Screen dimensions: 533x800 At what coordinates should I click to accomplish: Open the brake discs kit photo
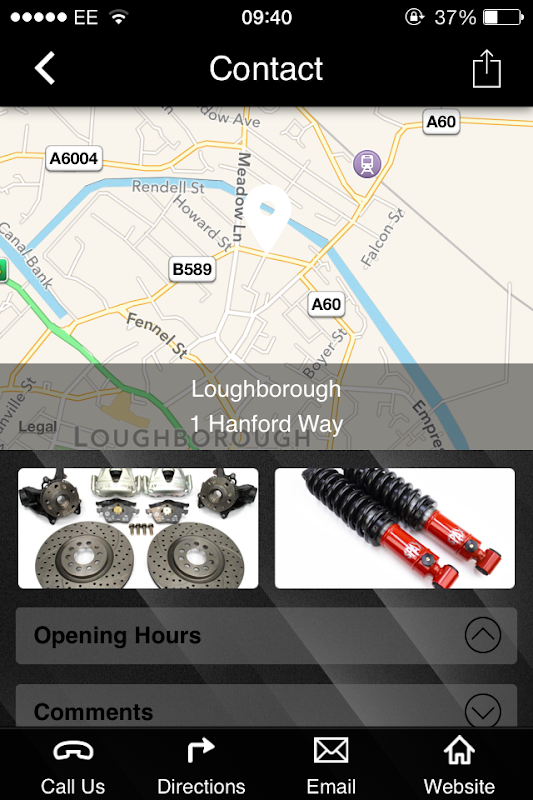click(138, 528)
